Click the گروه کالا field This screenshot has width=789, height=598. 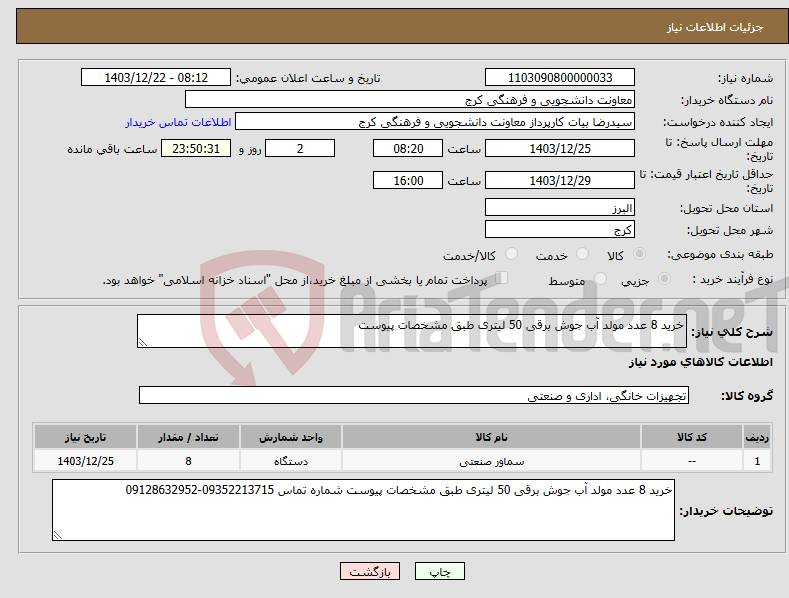414,395
